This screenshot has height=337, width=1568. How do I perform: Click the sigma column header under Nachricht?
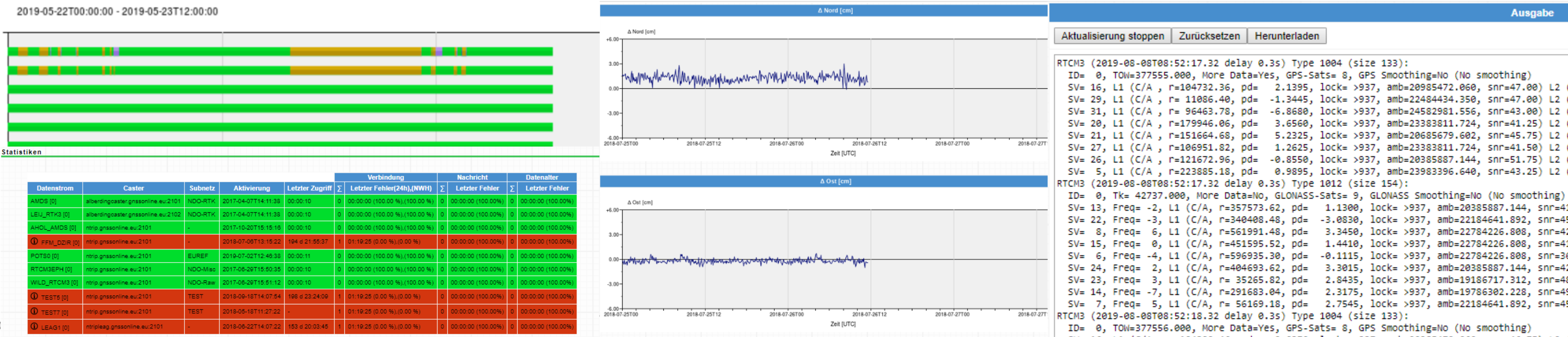(x=442, y=188)
